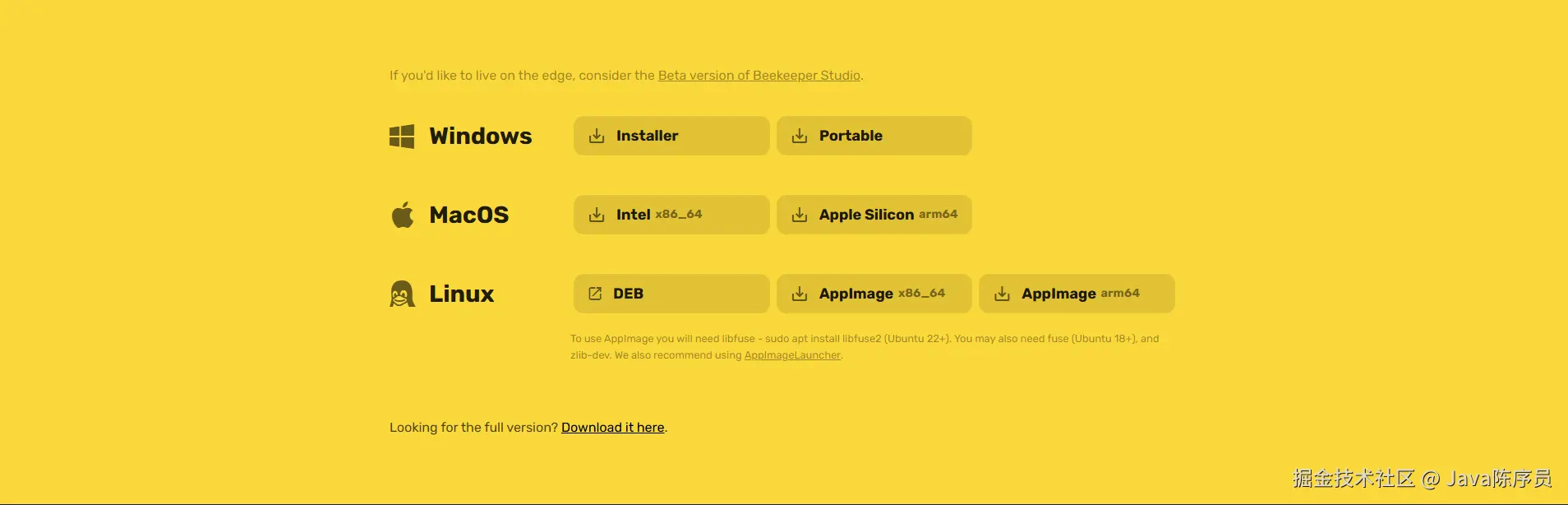Viewport: 1568px width, 505px height.
Task: Click the MacOS heading text
Action: [469, 215]
